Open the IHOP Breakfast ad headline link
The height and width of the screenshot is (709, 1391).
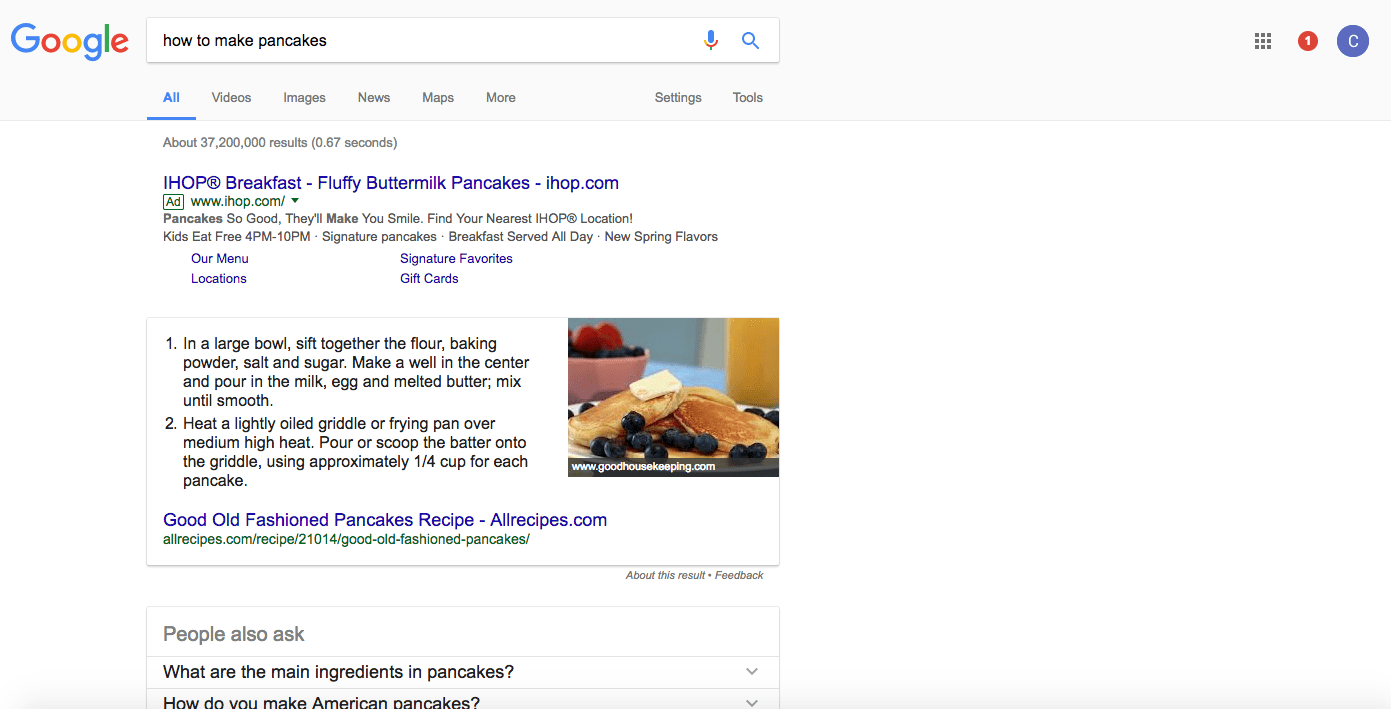pos(390,183)
